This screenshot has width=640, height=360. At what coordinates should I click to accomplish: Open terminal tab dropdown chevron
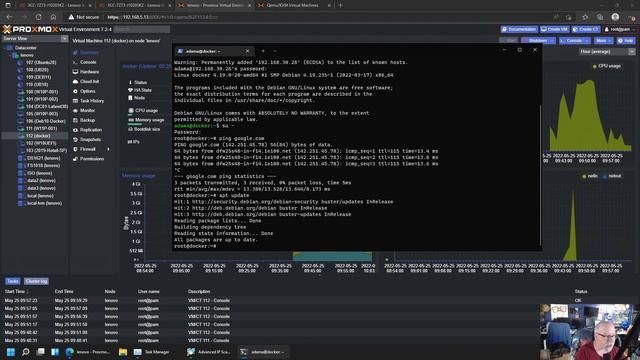point(275,51)
